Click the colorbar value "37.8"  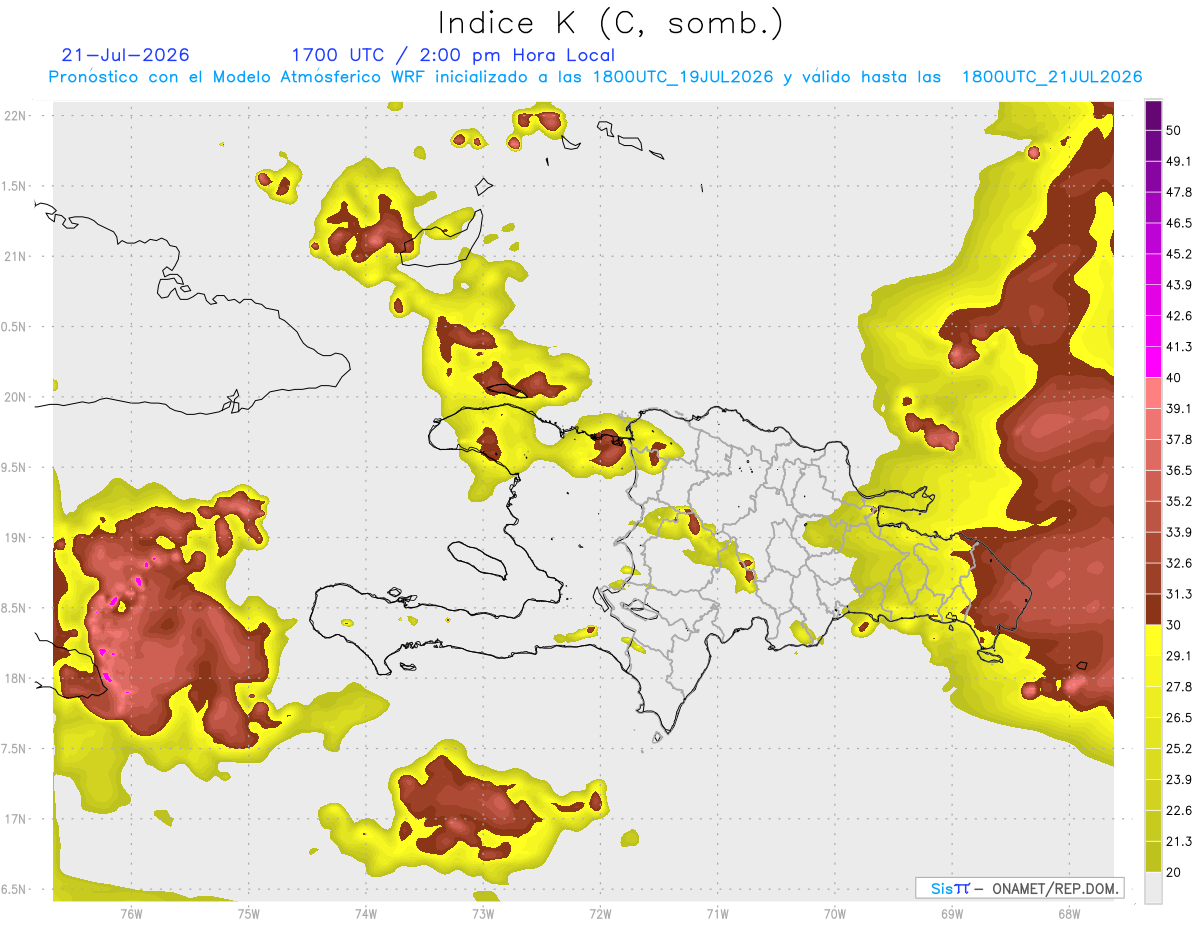click(x=1179, y=439)
